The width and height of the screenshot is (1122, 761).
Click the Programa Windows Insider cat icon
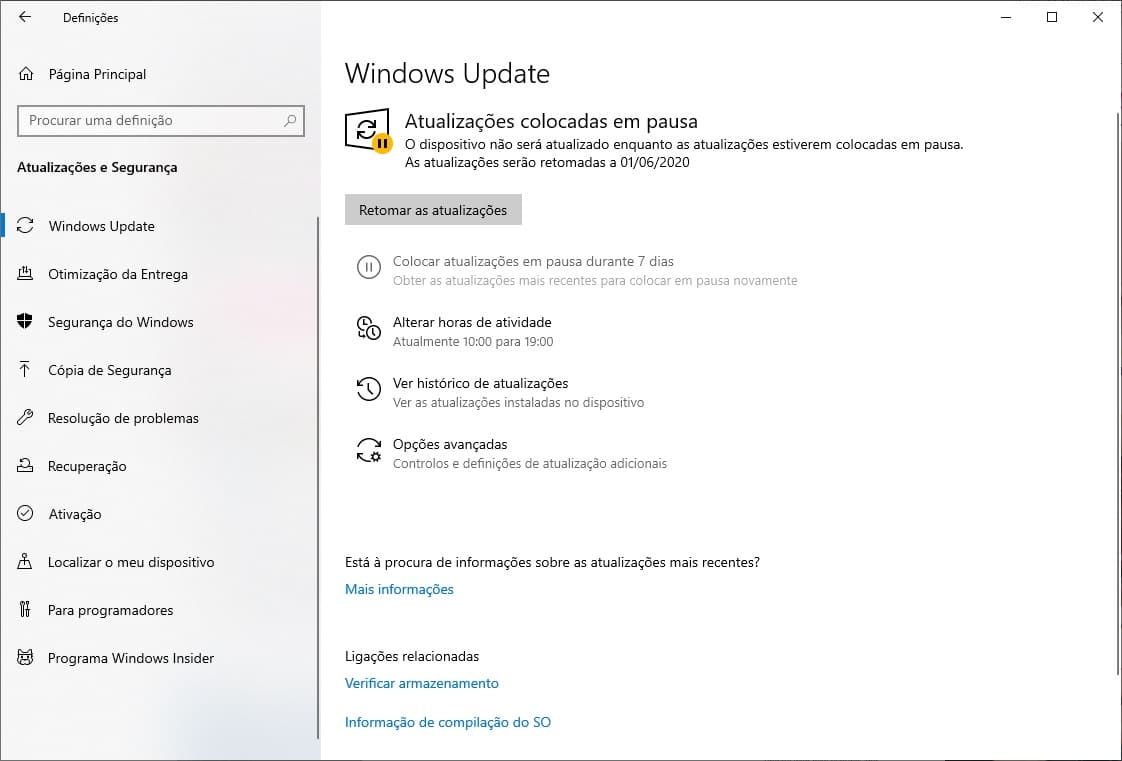pyautogui.click(x=25, y=658)
